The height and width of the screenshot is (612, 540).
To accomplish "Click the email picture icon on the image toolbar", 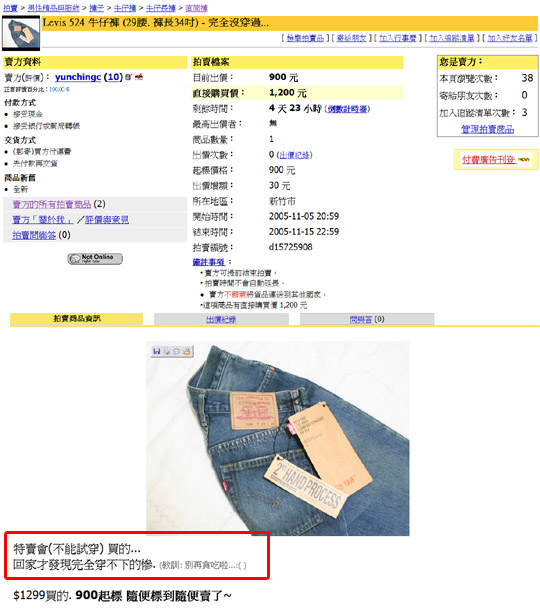I will [176, 351].
